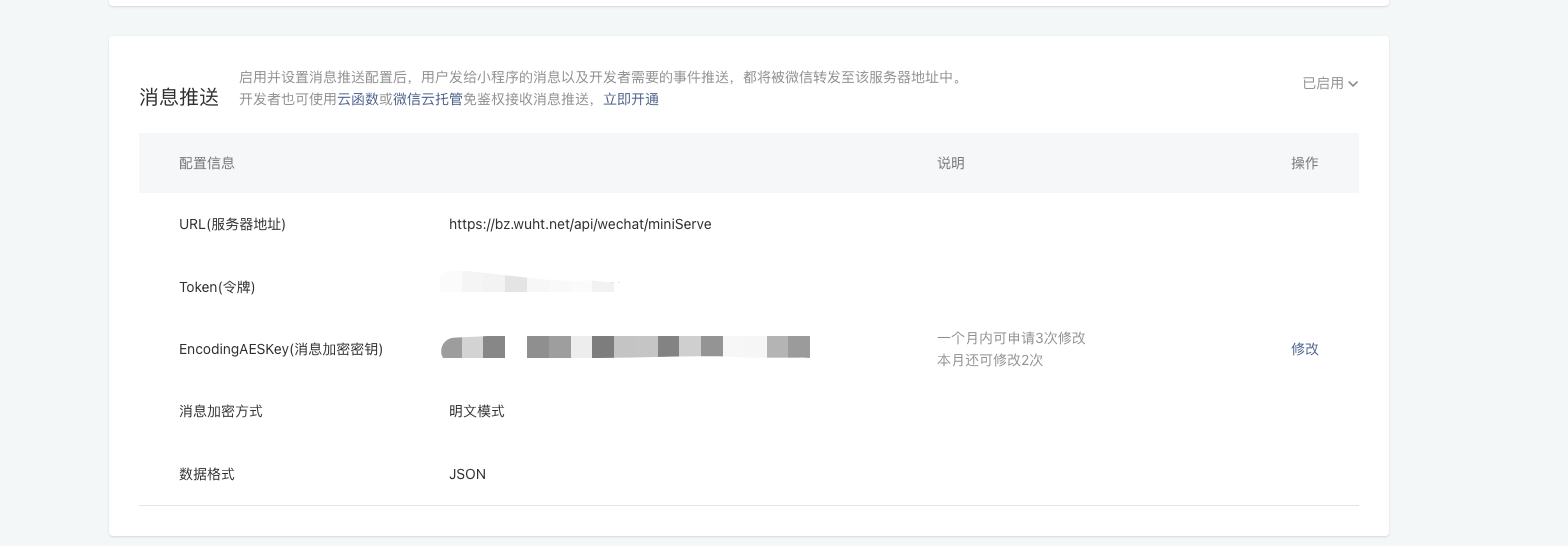Click the blurred EncodingAESKey value
The image size is (1568, 546).
tap(625, 347)
